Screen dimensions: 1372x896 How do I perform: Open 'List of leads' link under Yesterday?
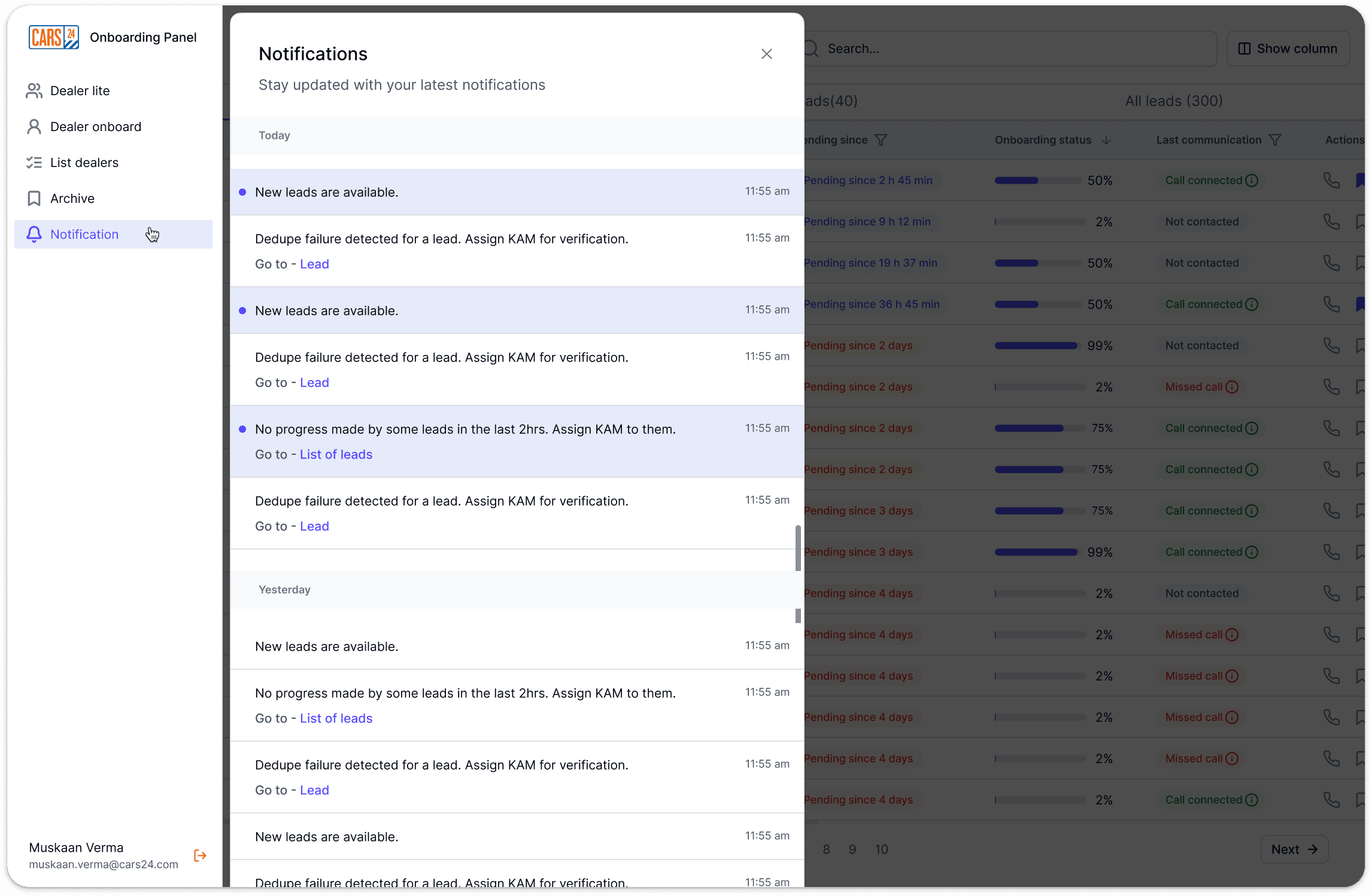pyautogui.click(x=336, y=718)
